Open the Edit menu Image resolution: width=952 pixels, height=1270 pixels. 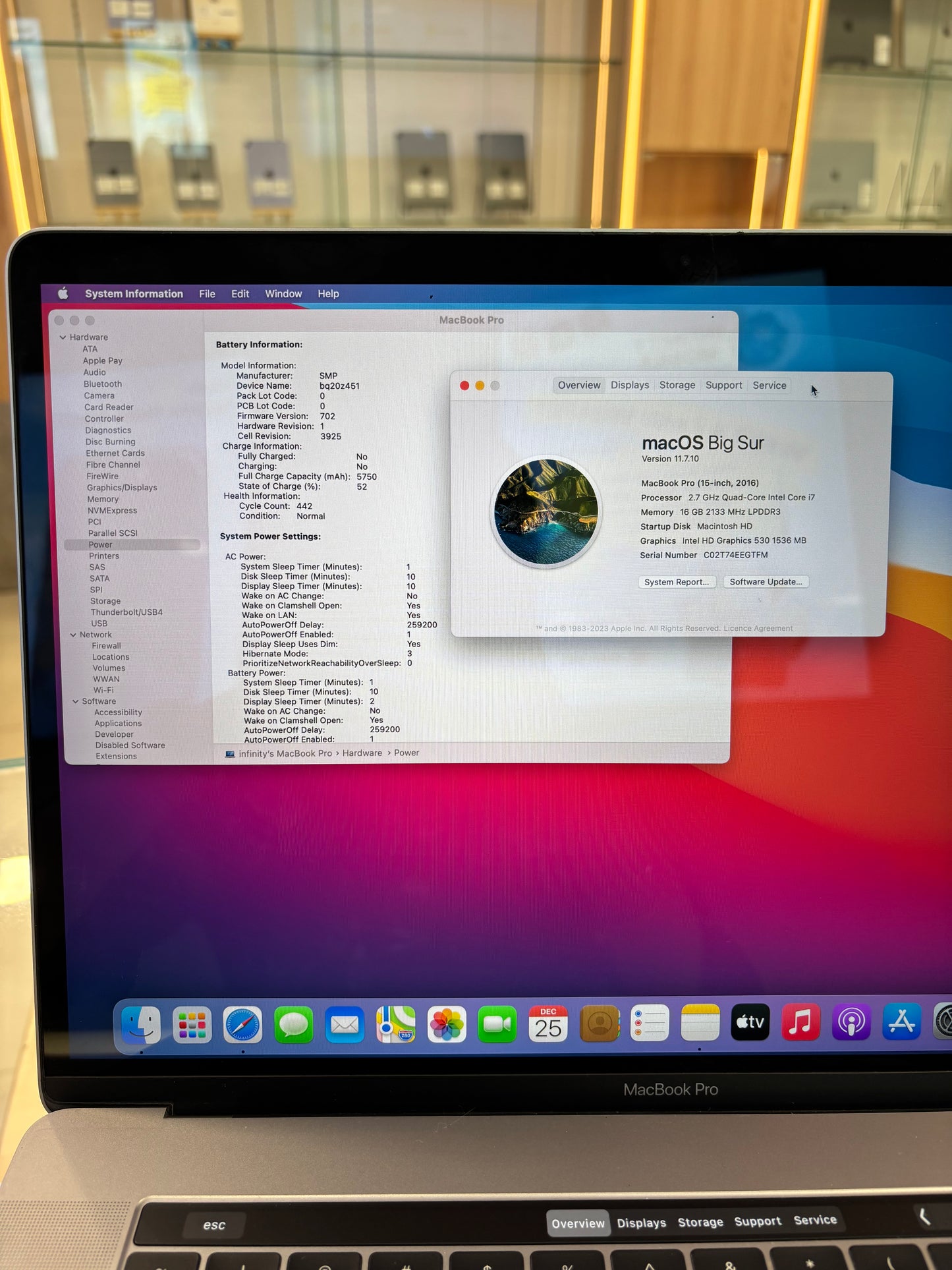click(x=240, y=294)
